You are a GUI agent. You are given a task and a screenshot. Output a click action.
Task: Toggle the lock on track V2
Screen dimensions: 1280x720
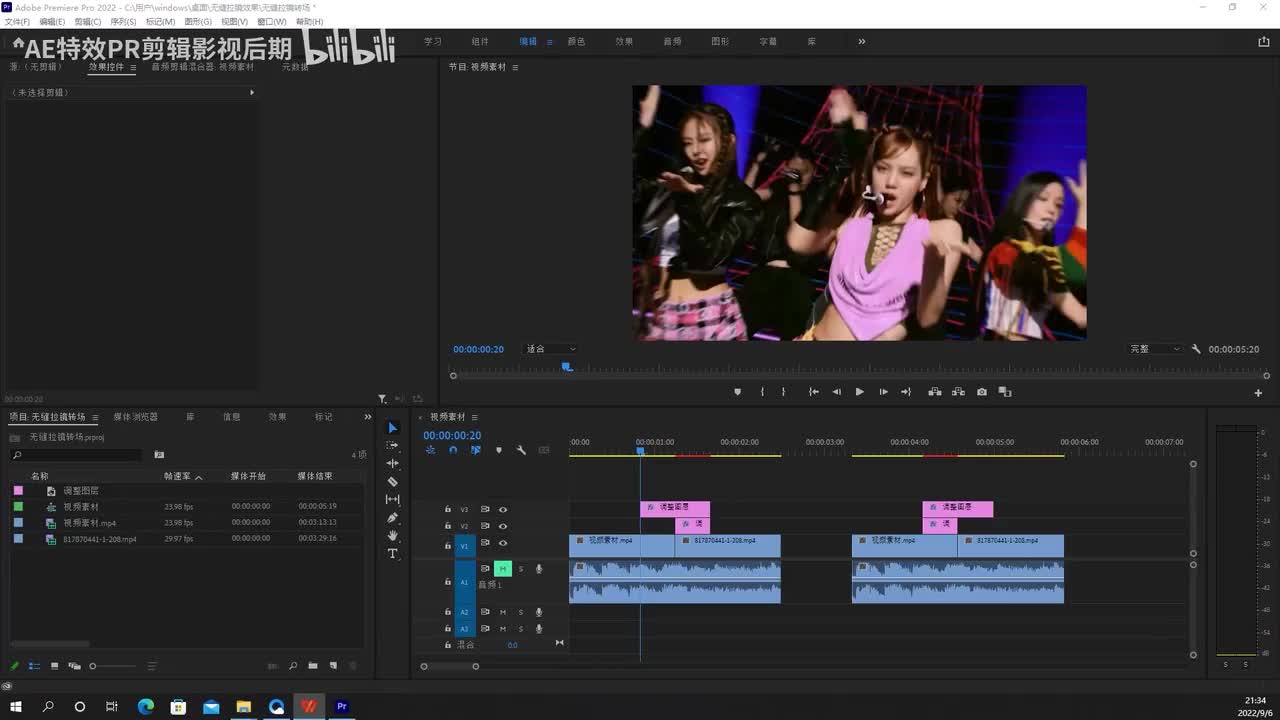(x=448, y=526)
